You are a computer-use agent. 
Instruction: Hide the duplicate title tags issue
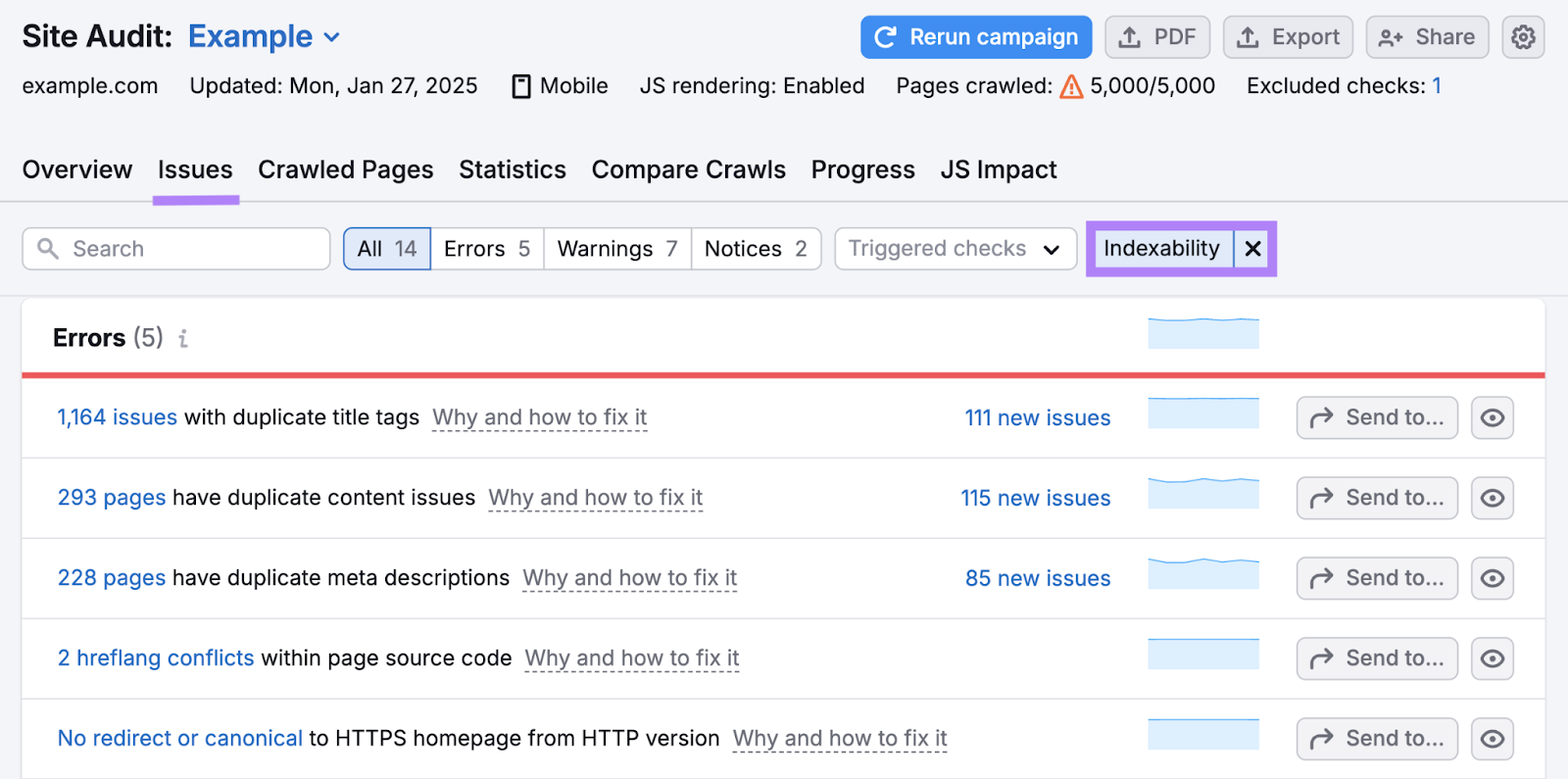1493,418
